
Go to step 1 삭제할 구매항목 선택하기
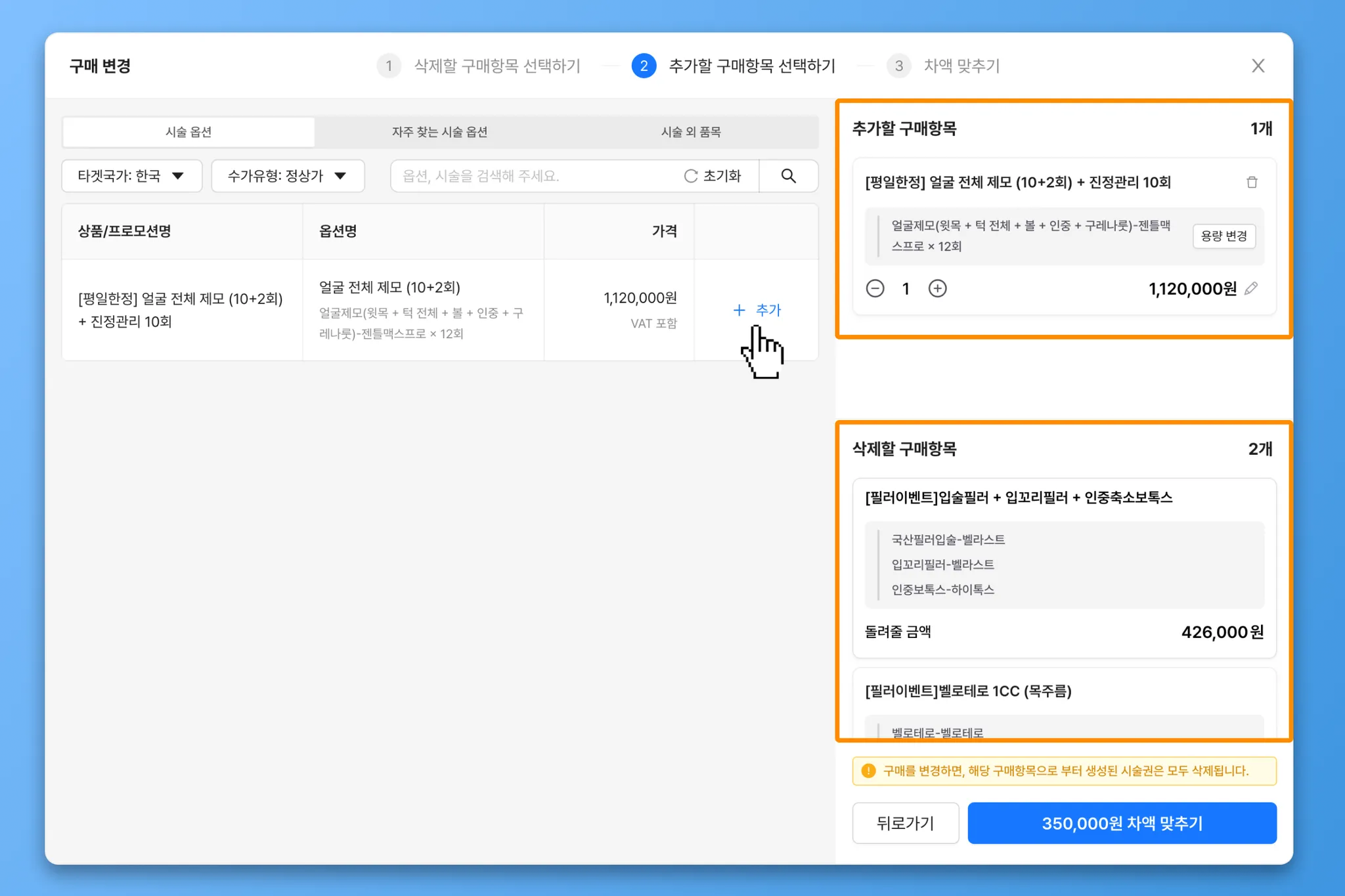click(479, 66)
